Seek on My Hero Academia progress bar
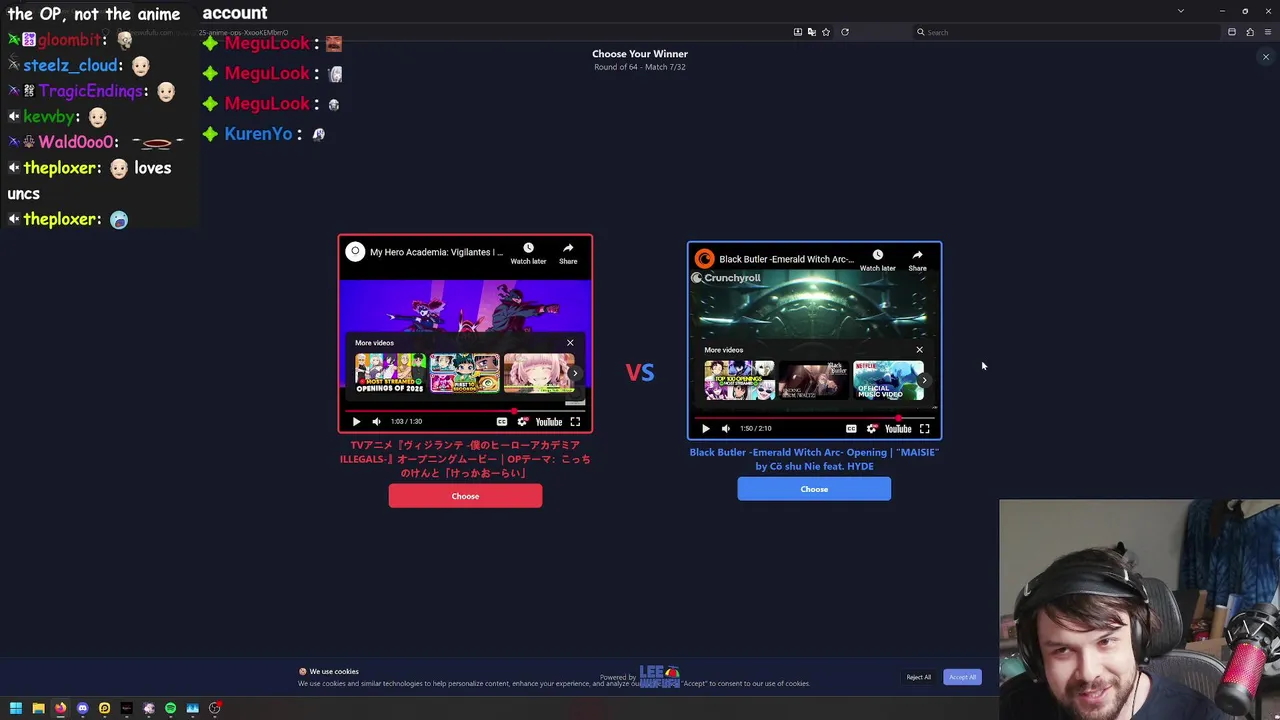 [x=465, y=410]
